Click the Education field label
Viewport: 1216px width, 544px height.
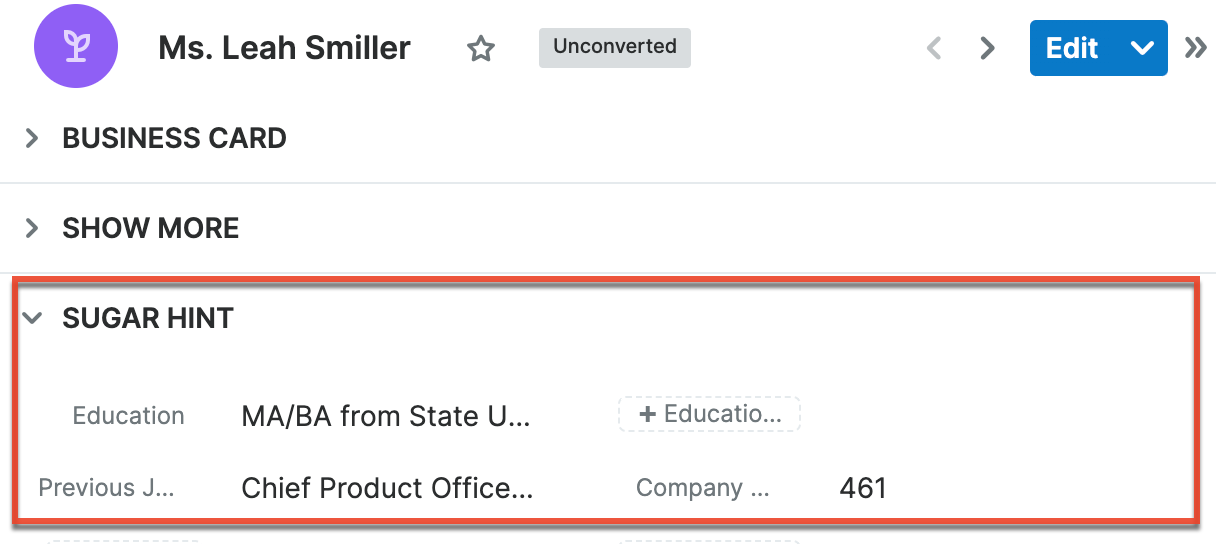tap(128, 416)
